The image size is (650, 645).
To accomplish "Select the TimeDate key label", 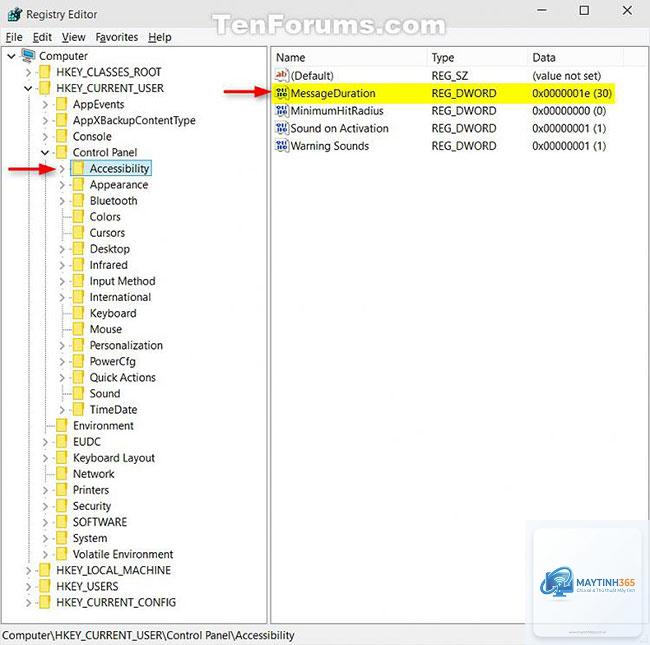I will 114,410.
